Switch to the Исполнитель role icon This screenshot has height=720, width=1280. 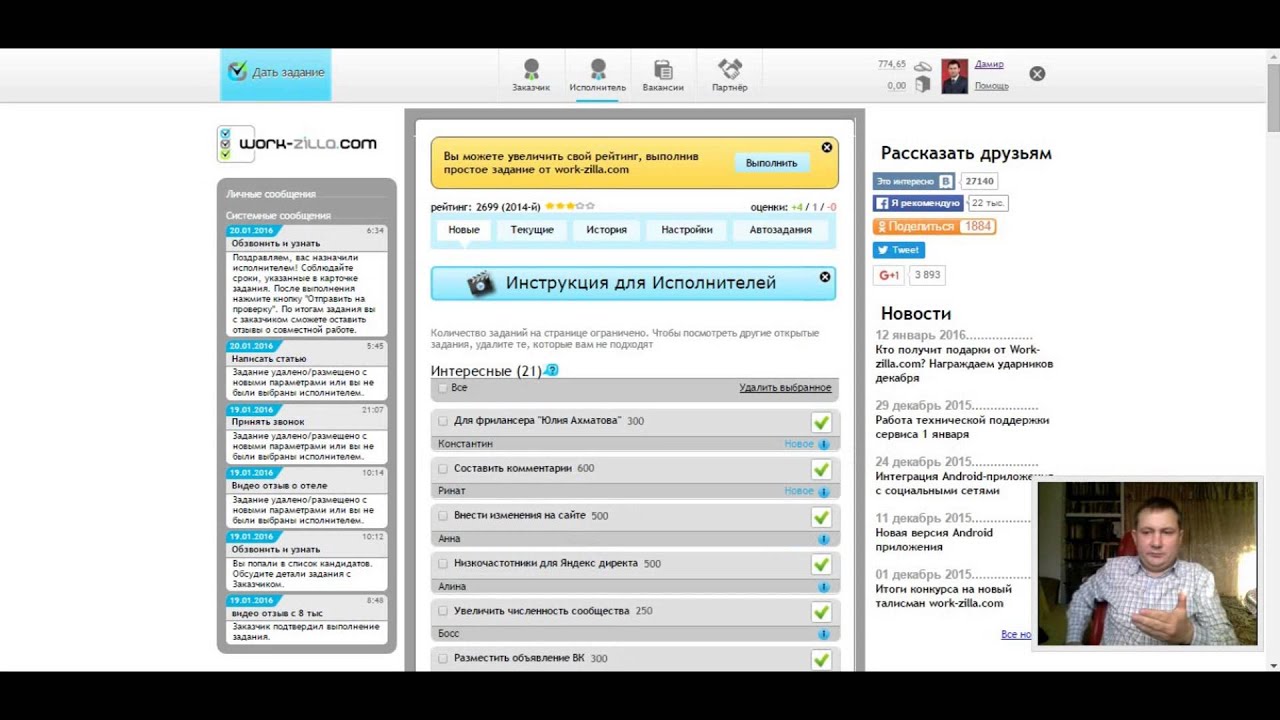point(598,75)
